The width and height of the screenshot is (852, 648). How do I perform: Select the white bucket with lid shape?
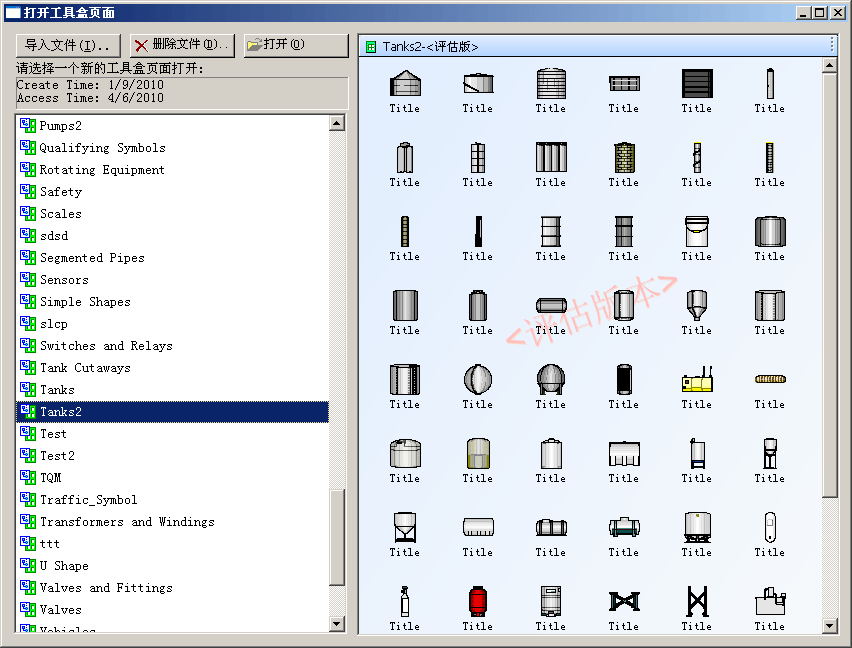(x=696, y=232)
